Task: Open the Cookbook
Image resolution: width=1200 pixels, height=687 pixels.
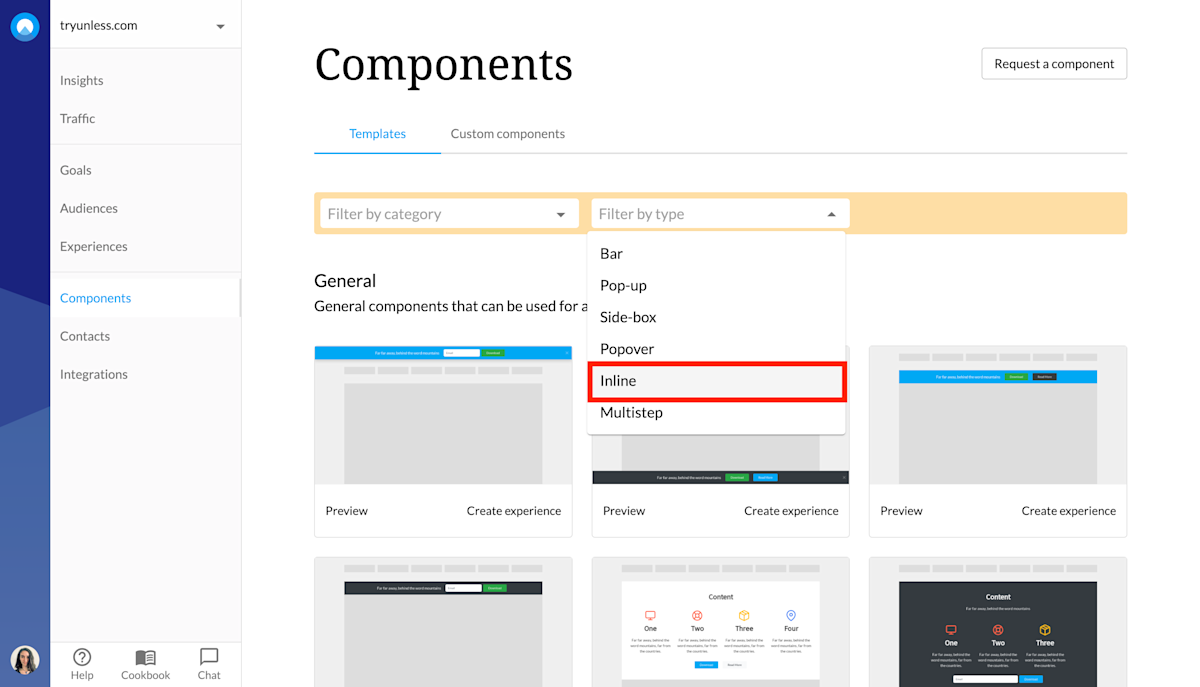Action: 145,663
